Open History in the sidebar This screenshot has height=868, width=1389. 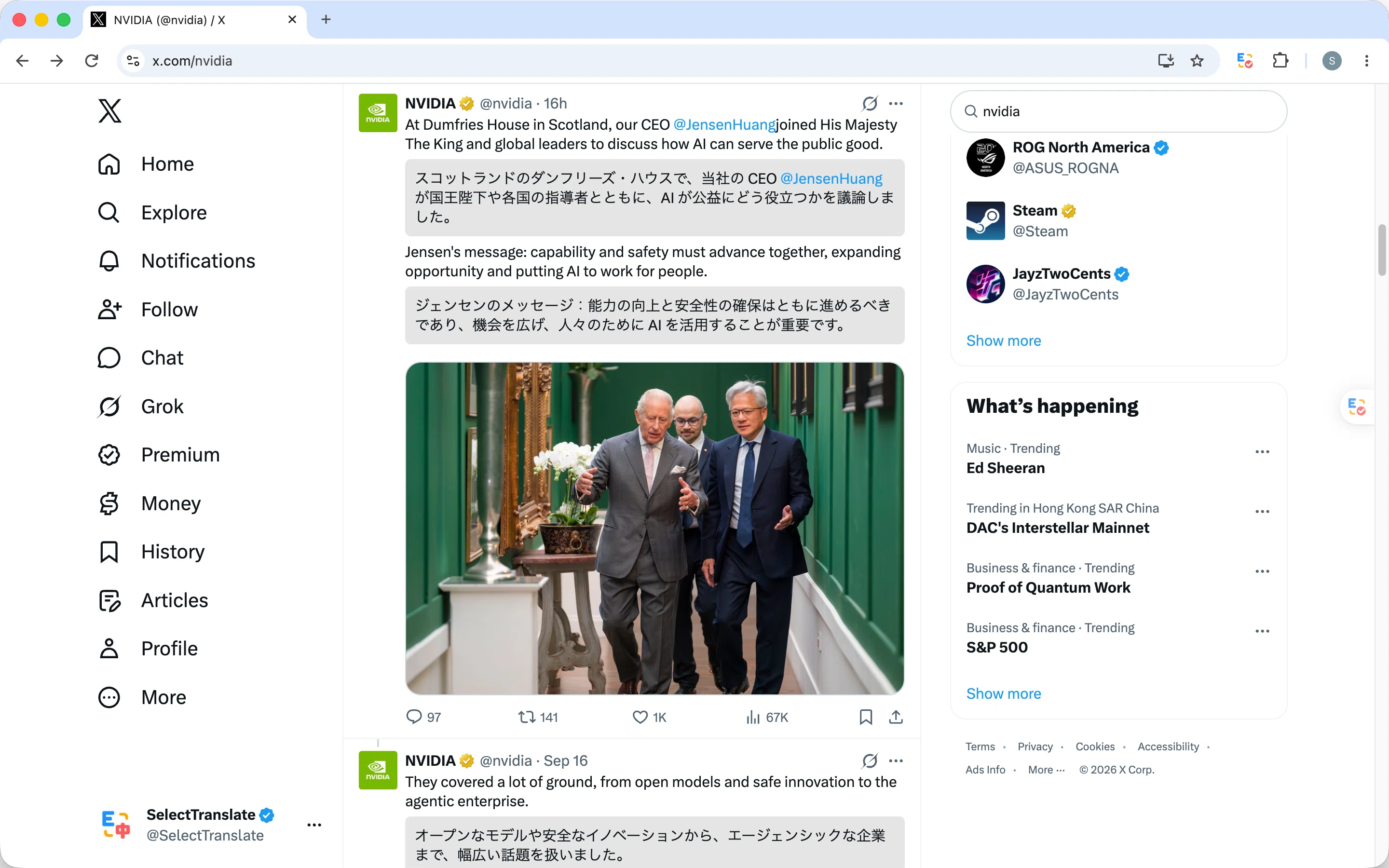point(151,552)
